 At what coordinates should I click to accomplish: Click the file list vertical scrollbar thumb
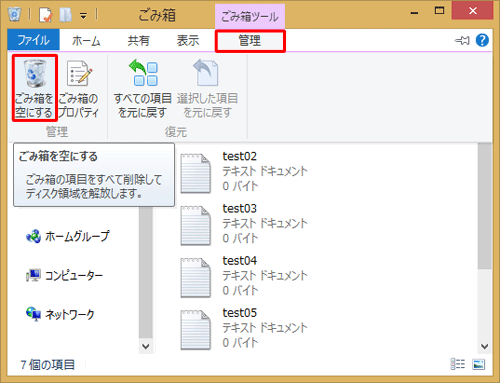click(x=485, y=206)
